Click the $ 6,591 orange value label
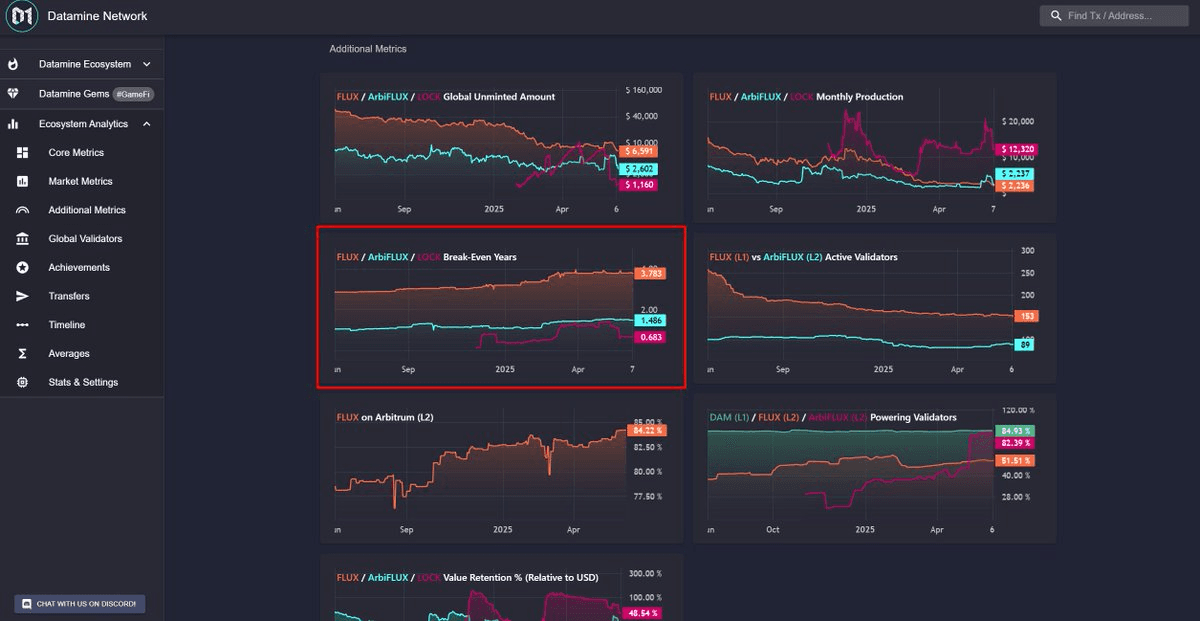Viewport: 1200px width, 621px height. click(637, 151)
